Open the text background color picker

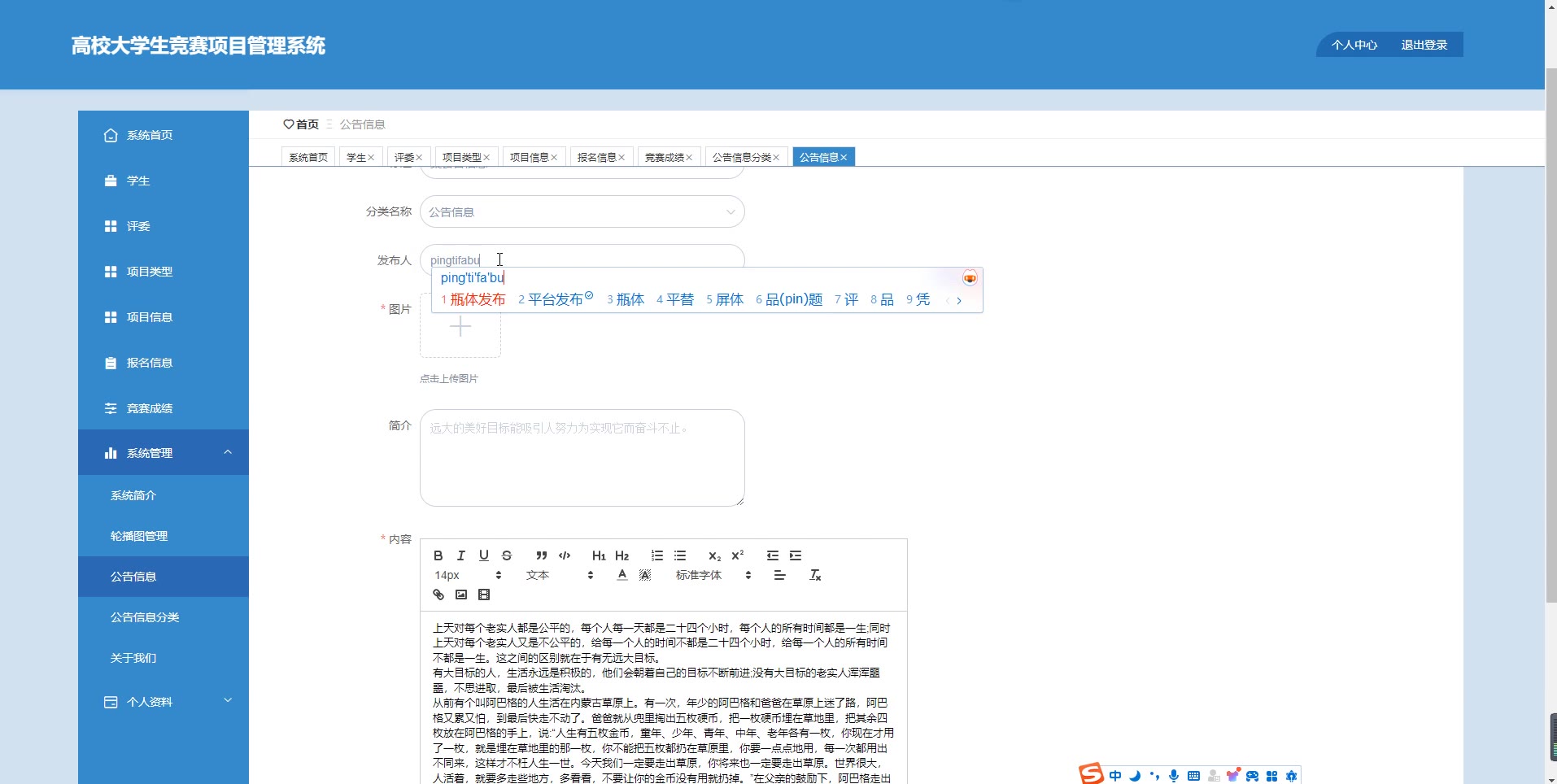pyautogui.click(x=645, y=575)
